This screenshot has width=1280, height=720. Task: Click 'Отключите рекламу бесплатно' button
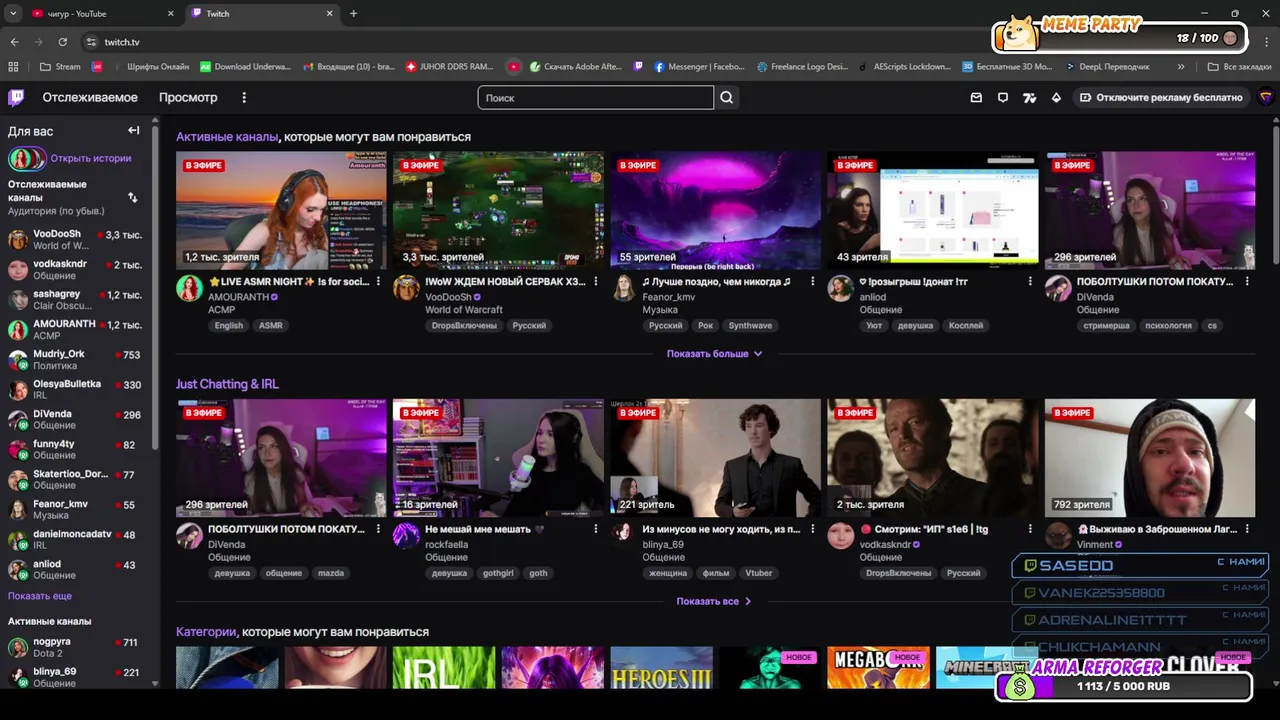tap(1161, 97)
